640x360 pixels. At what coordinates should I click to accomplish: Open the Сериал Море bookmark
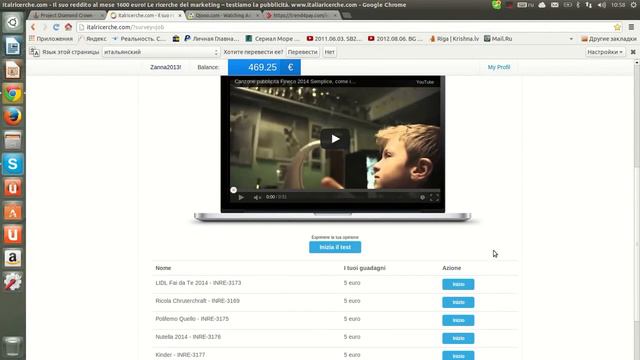point(273,39)
